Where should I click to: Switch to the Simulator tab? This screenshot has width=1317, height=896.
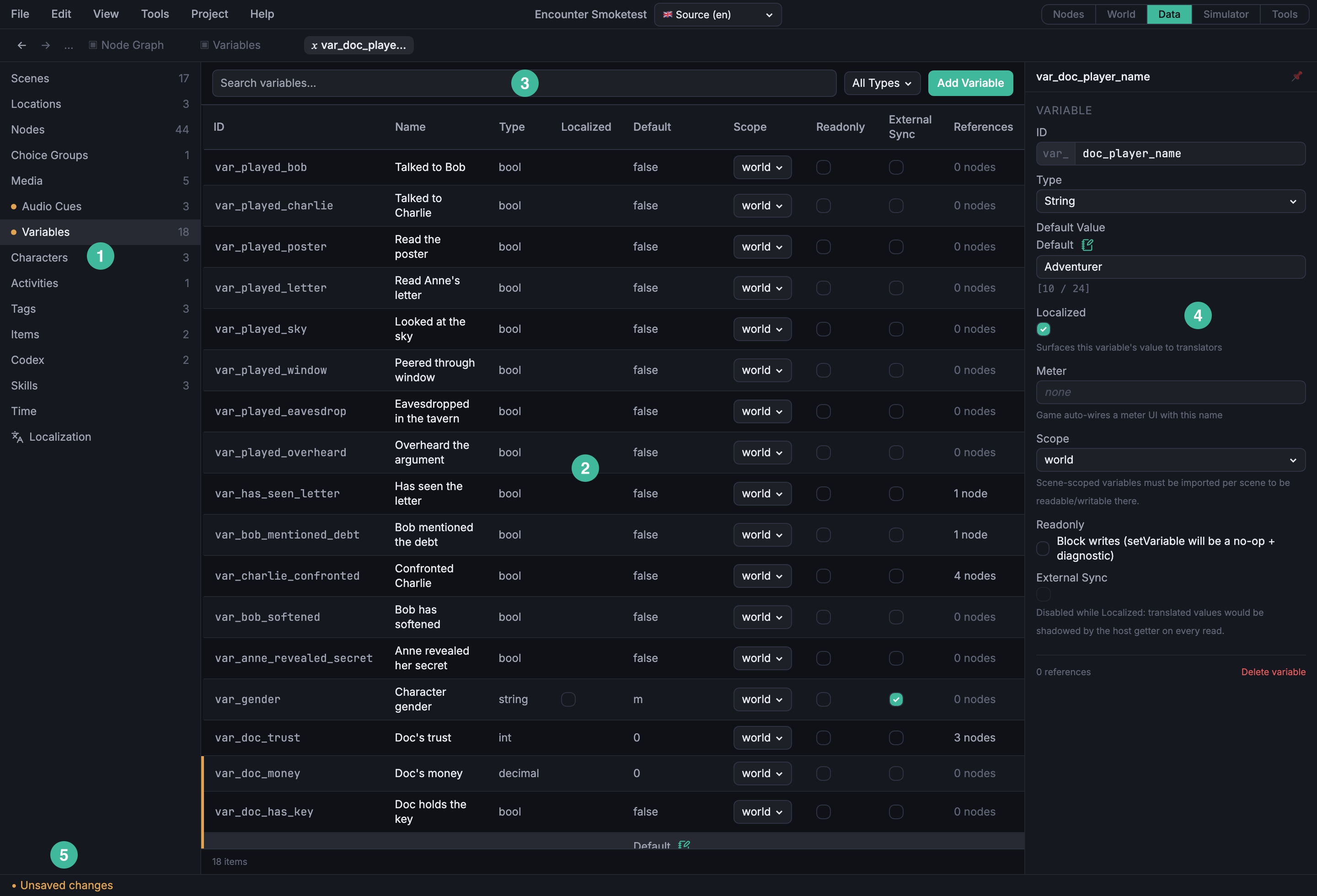pos(1226,14)
